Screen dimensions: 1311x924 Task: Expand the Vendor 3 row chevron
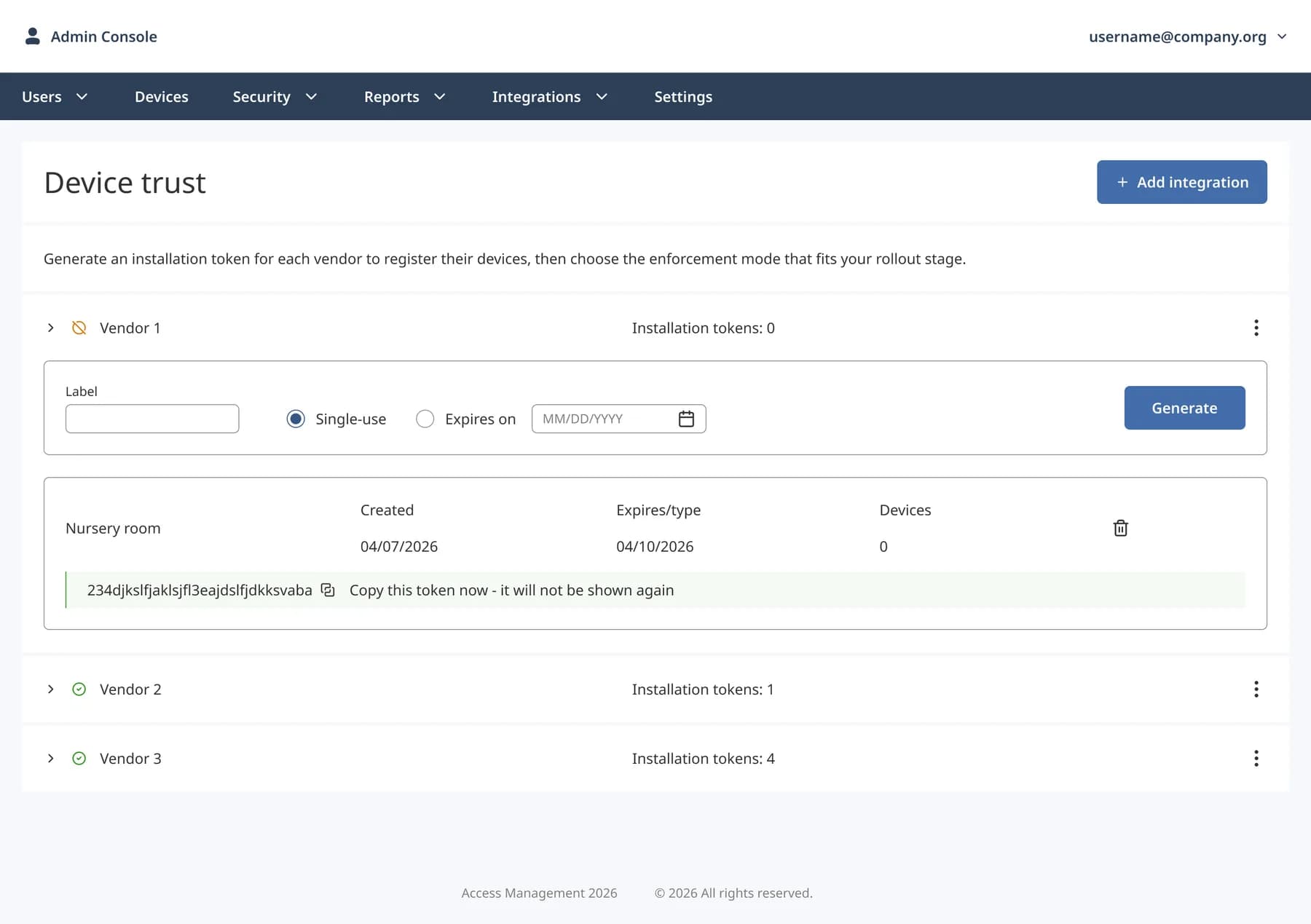(x=50, y=758)
